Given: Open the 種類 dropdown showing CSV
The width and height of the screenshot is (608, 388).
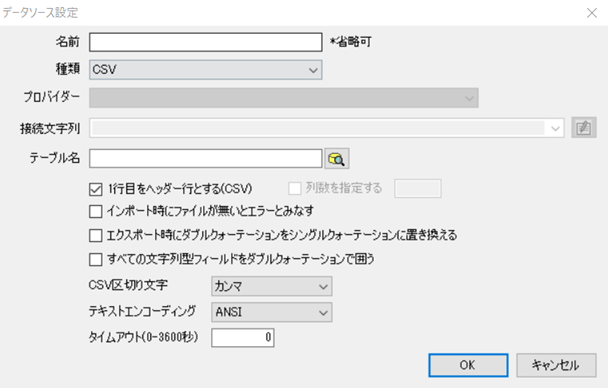Looking at the screenshot, I should [206, 70].
